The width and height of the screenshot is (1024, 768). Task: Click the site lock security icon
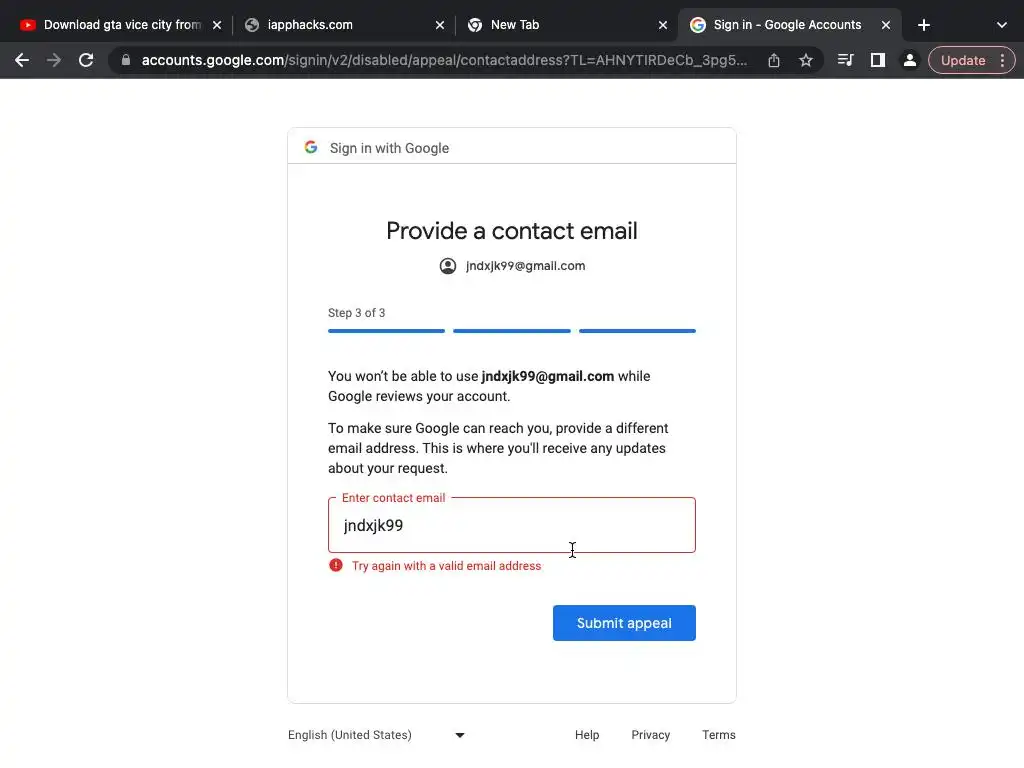(x=126, y=60)
